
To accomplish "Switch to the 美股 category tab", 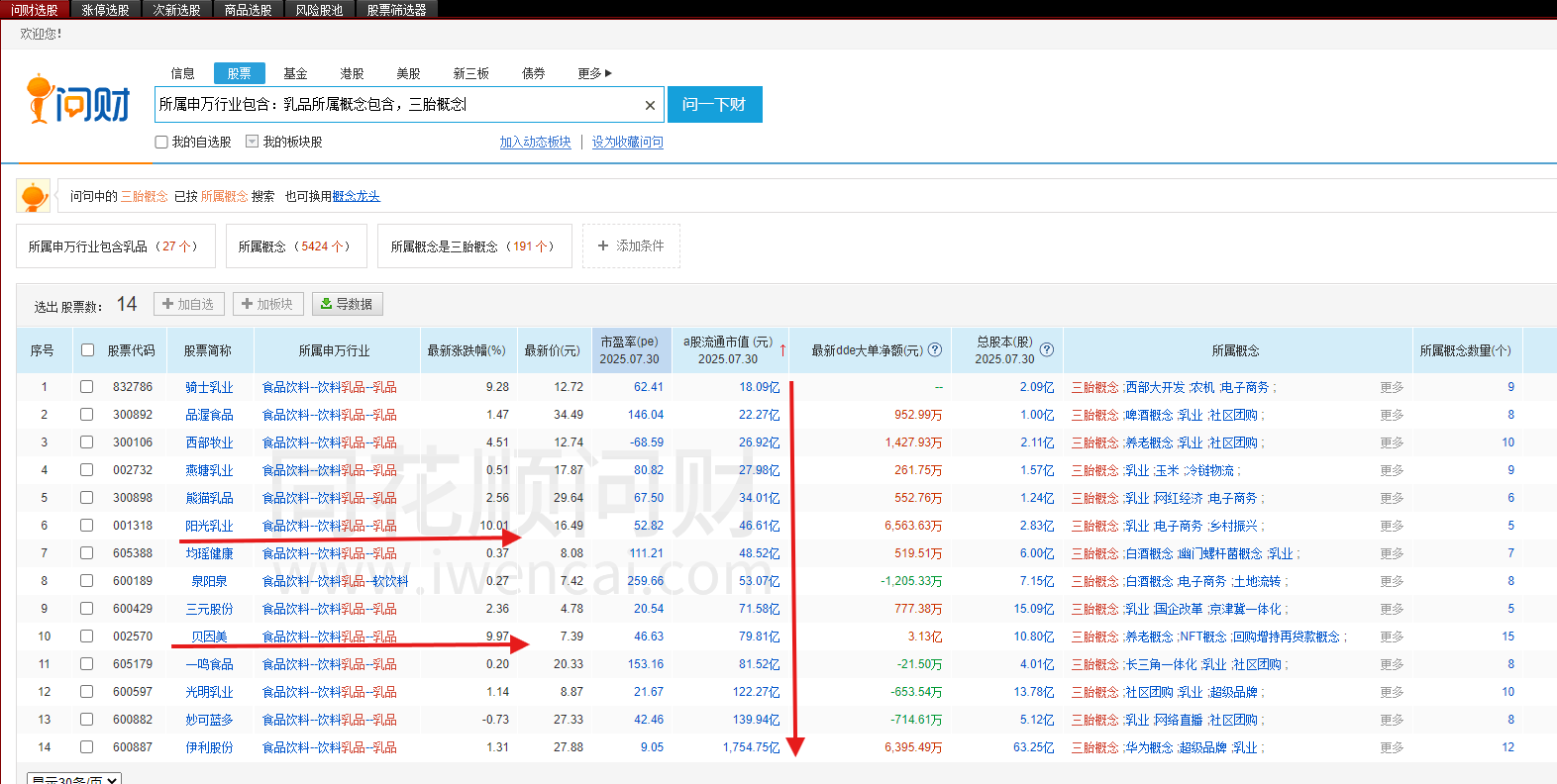I will [x=408, y=73].
